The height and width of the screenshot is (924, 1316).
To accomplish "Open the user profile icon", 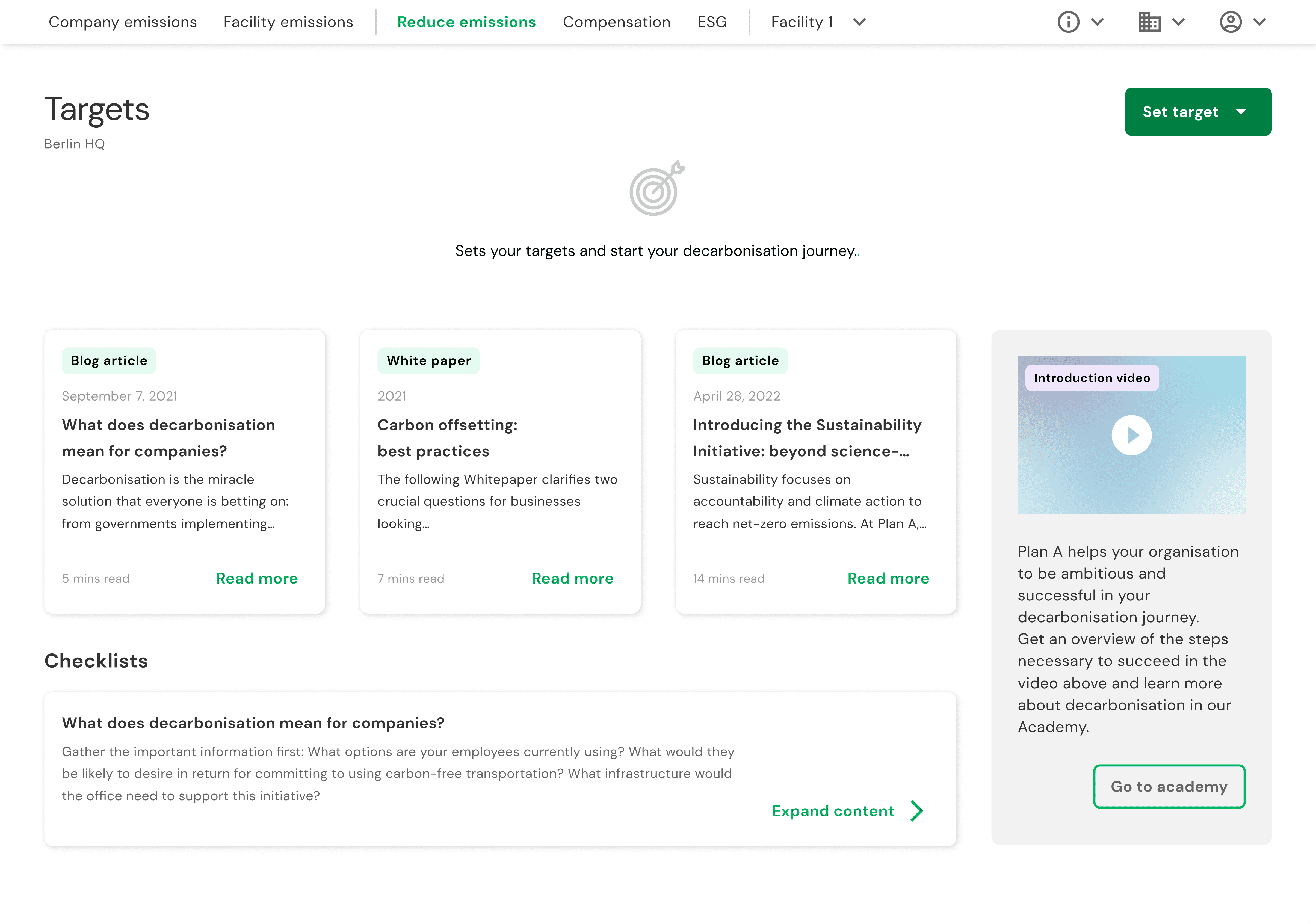I will (1230, 22).
